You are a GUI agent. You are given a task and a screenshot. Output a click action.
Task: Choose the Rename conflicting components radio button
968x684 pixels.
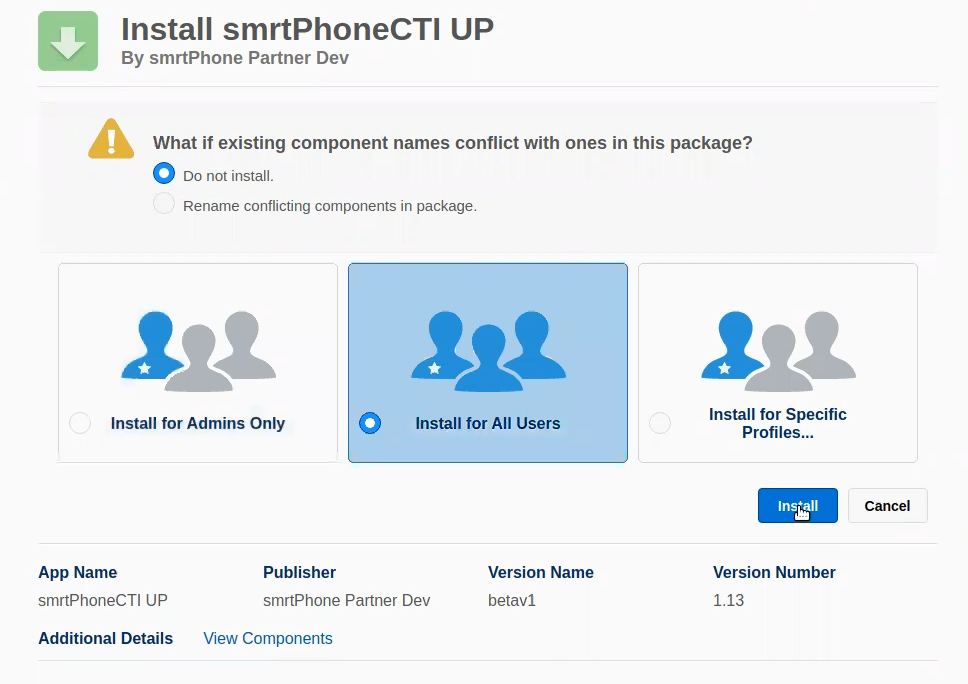point(164,205)
